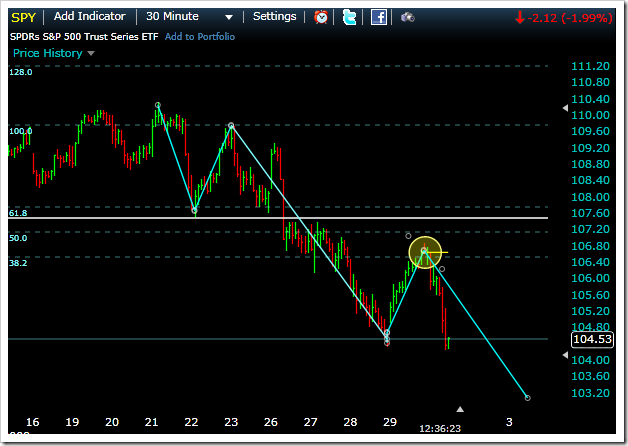The image size is (628, 446).
Task: Click the SPY ticker symbol
Action: click(x=23, y=18)
